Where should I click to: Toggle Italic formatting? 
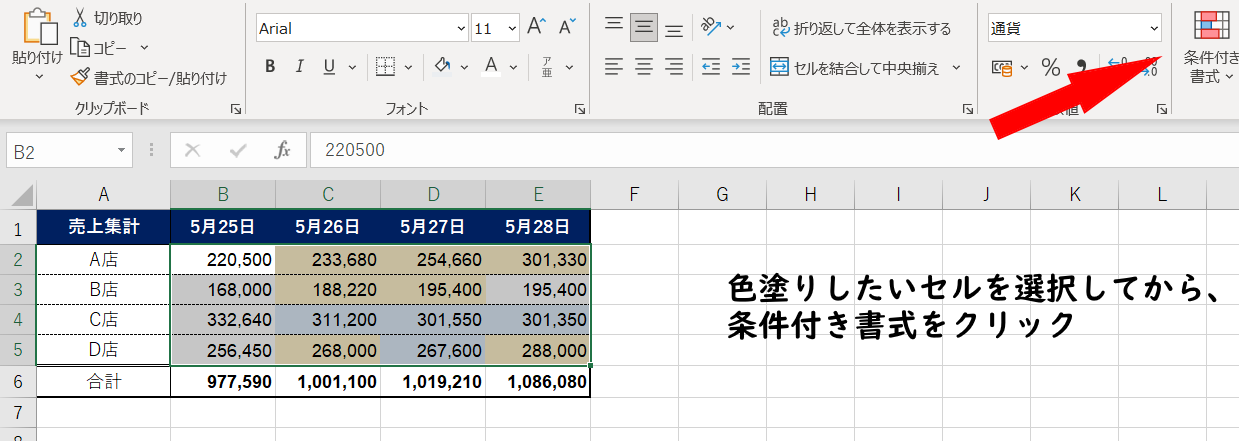point(299,67)
